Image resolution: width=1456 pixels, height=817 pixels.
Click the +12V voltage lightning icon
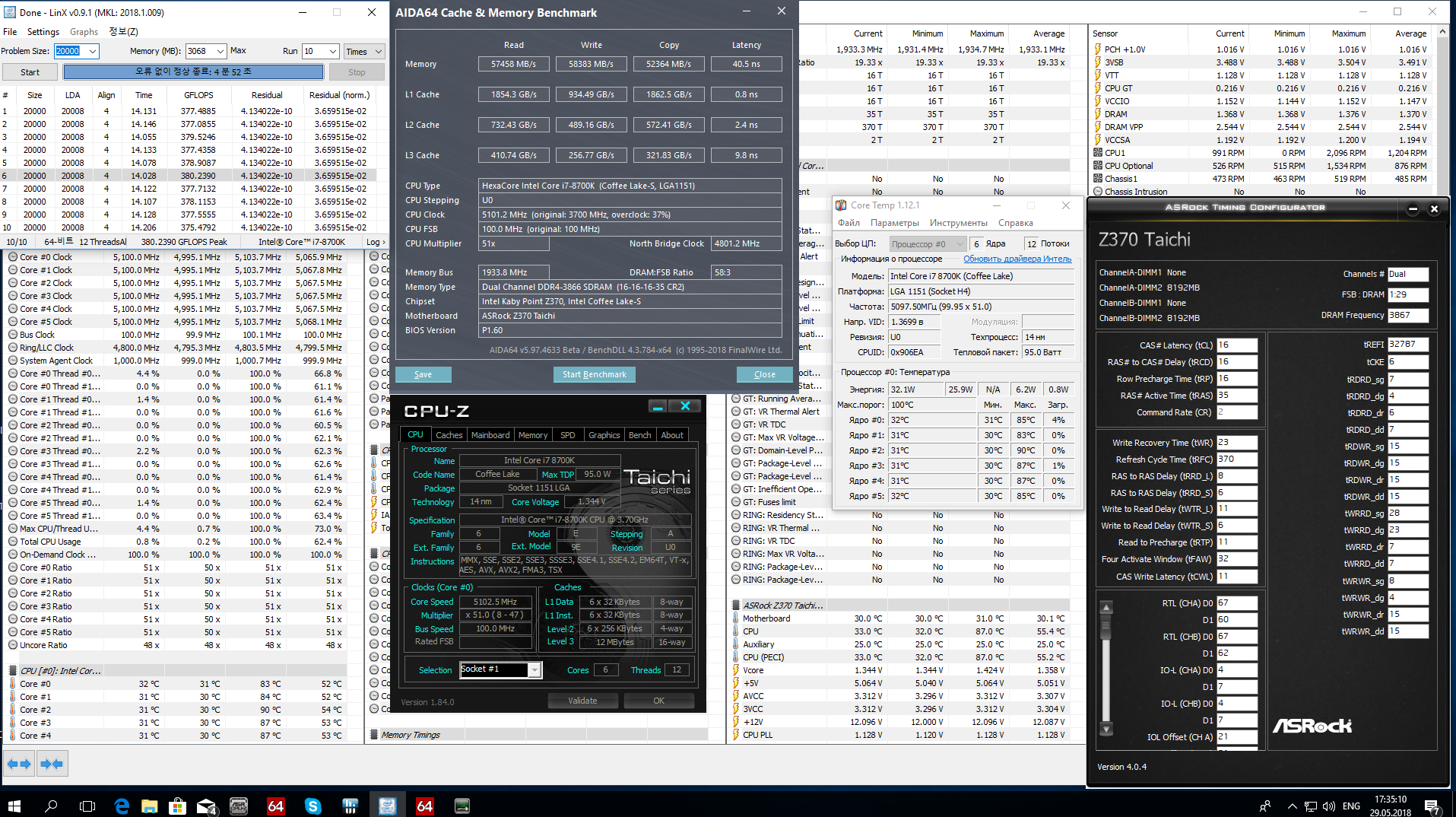(736, 722)
